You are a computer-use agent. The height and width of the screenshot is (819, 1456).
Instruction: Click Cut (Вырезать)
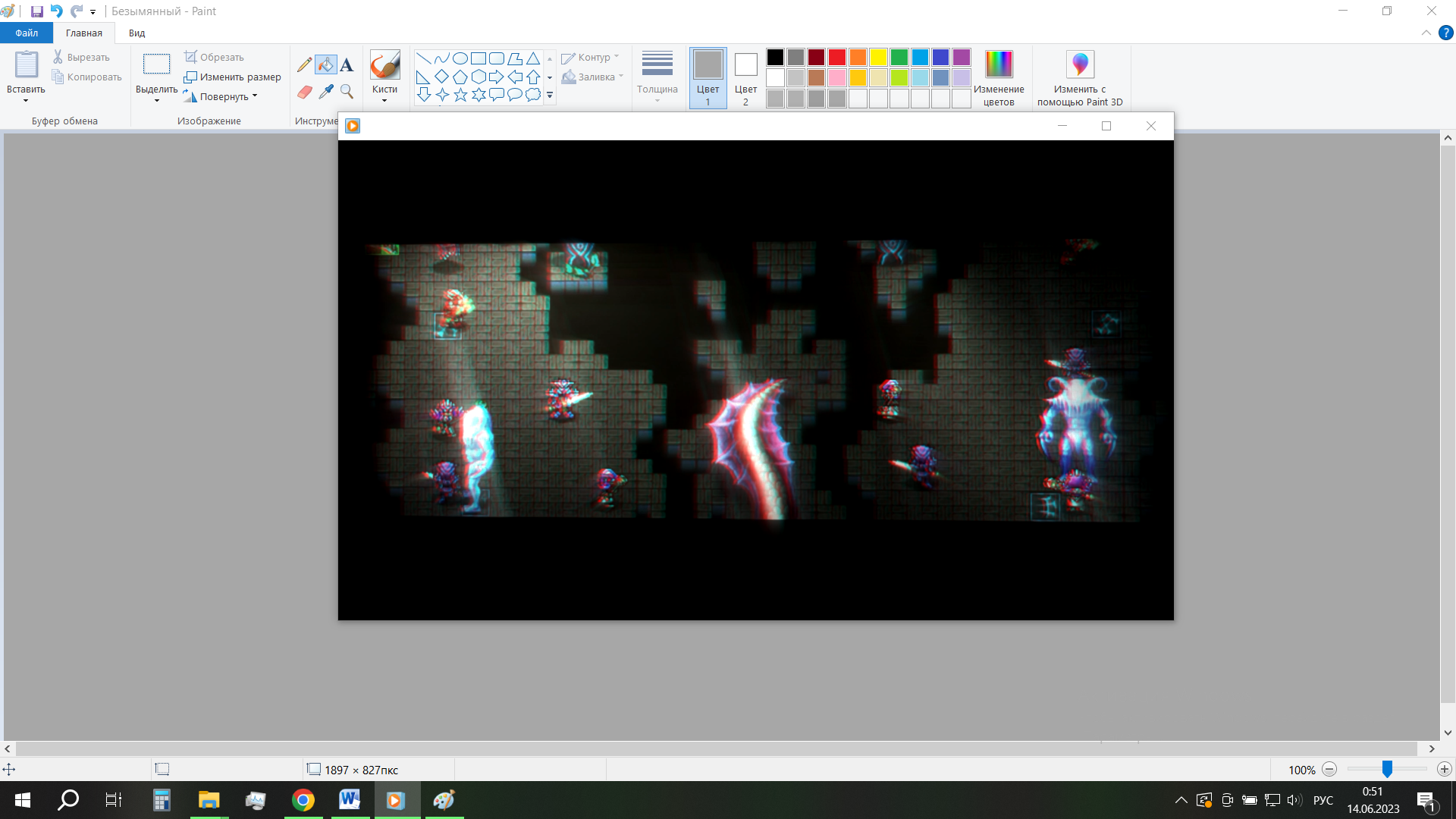81,57
